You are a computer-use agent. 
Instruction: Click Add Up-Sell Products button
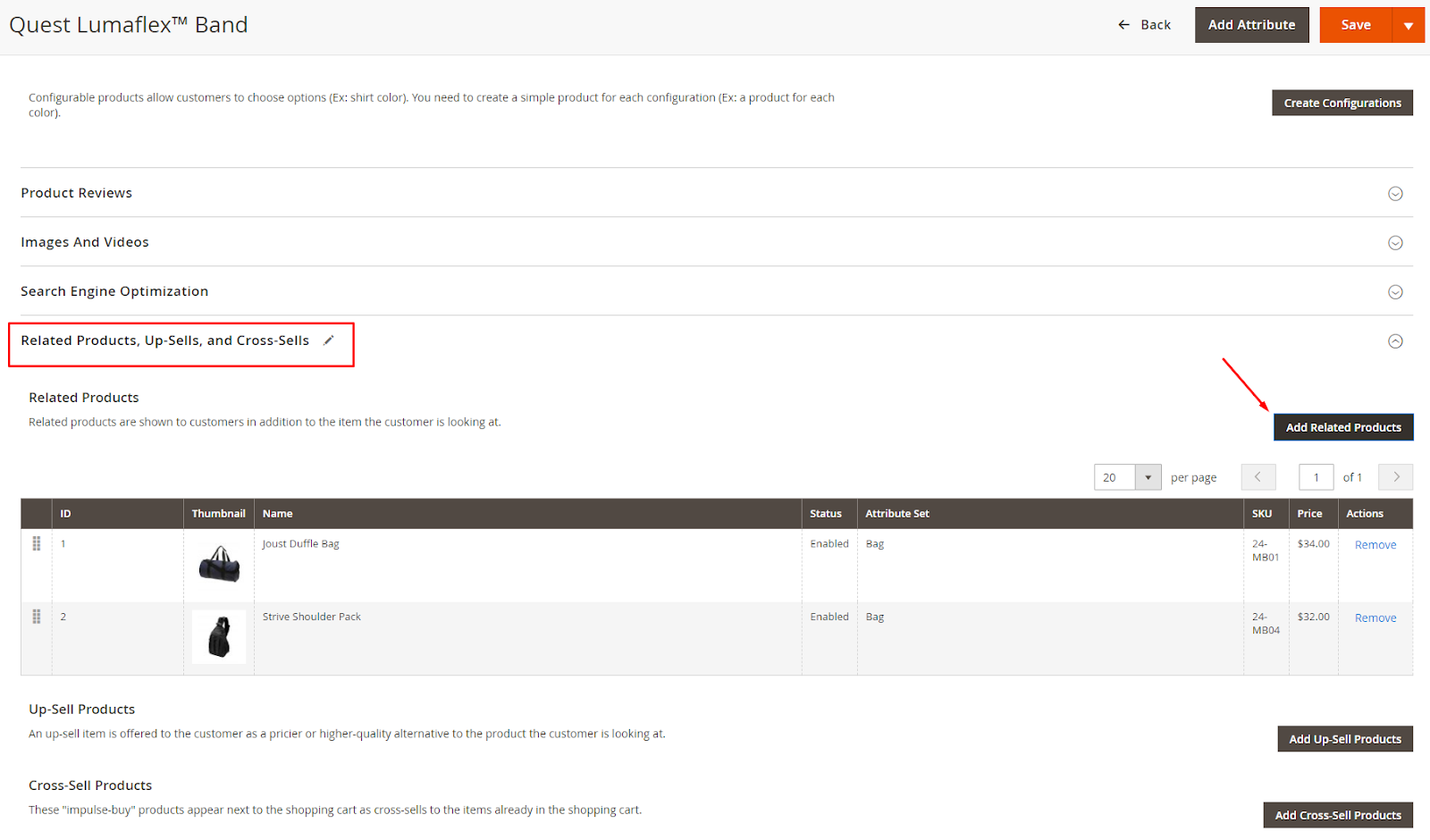1345,739
